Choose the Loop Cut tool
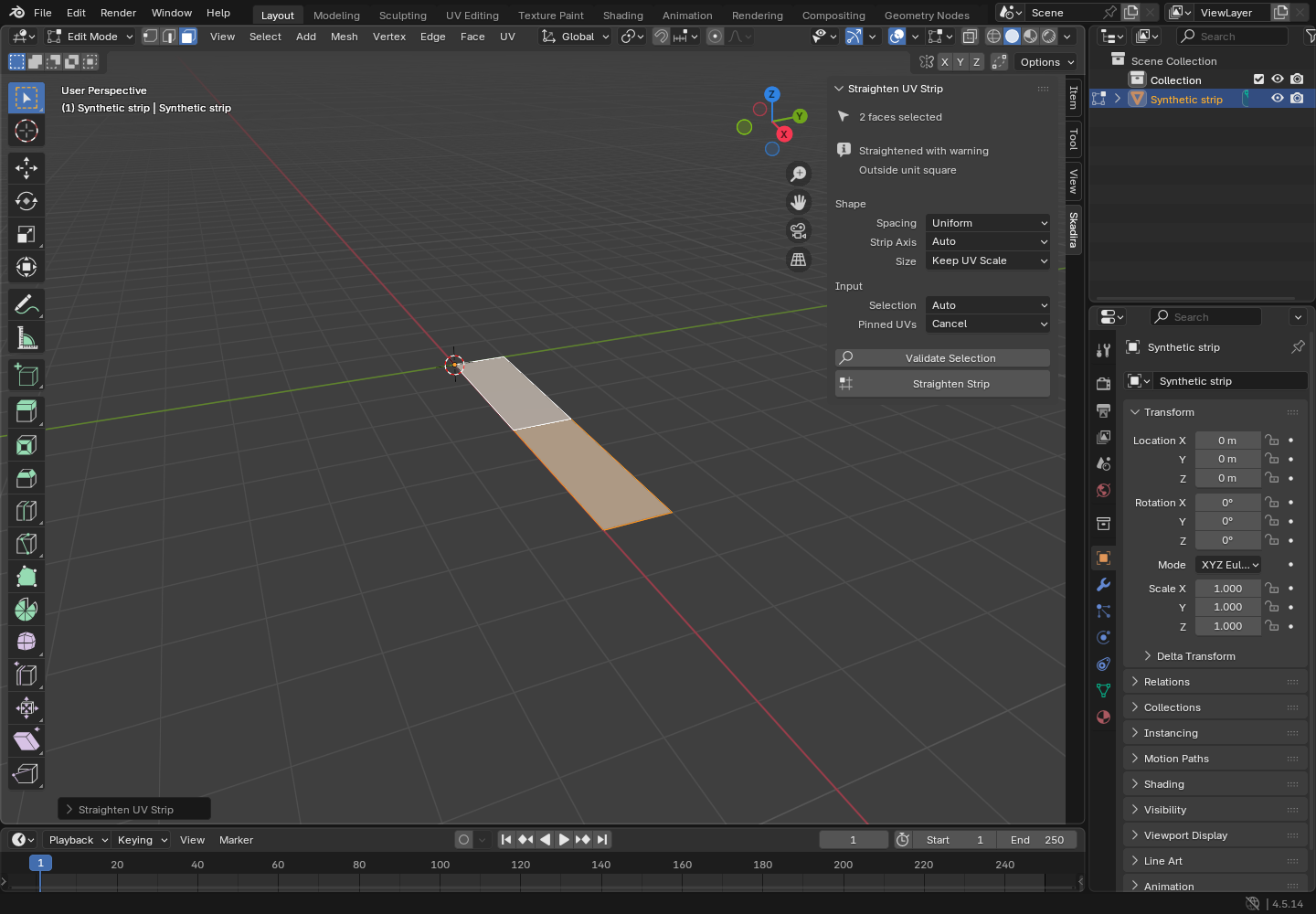The height and width of the screenshot is (914, 1316). [x=27, y=511]
